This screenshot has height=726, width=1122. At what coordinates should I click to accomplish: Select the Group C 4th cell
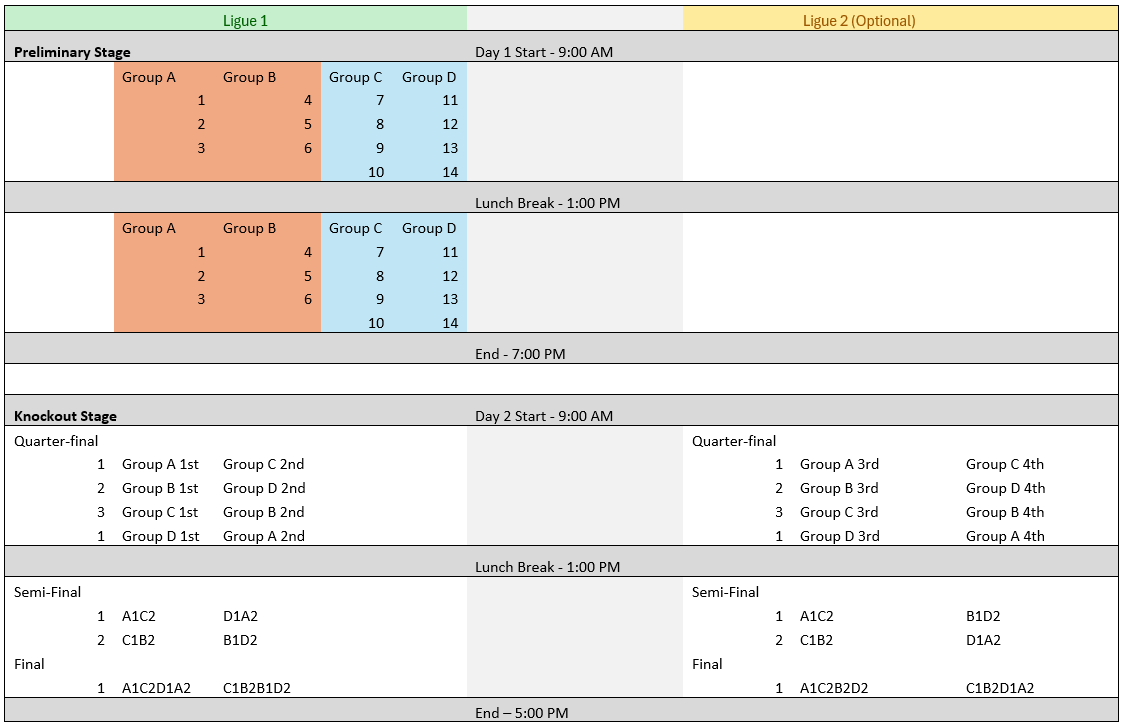click(x=1005, y=464)
